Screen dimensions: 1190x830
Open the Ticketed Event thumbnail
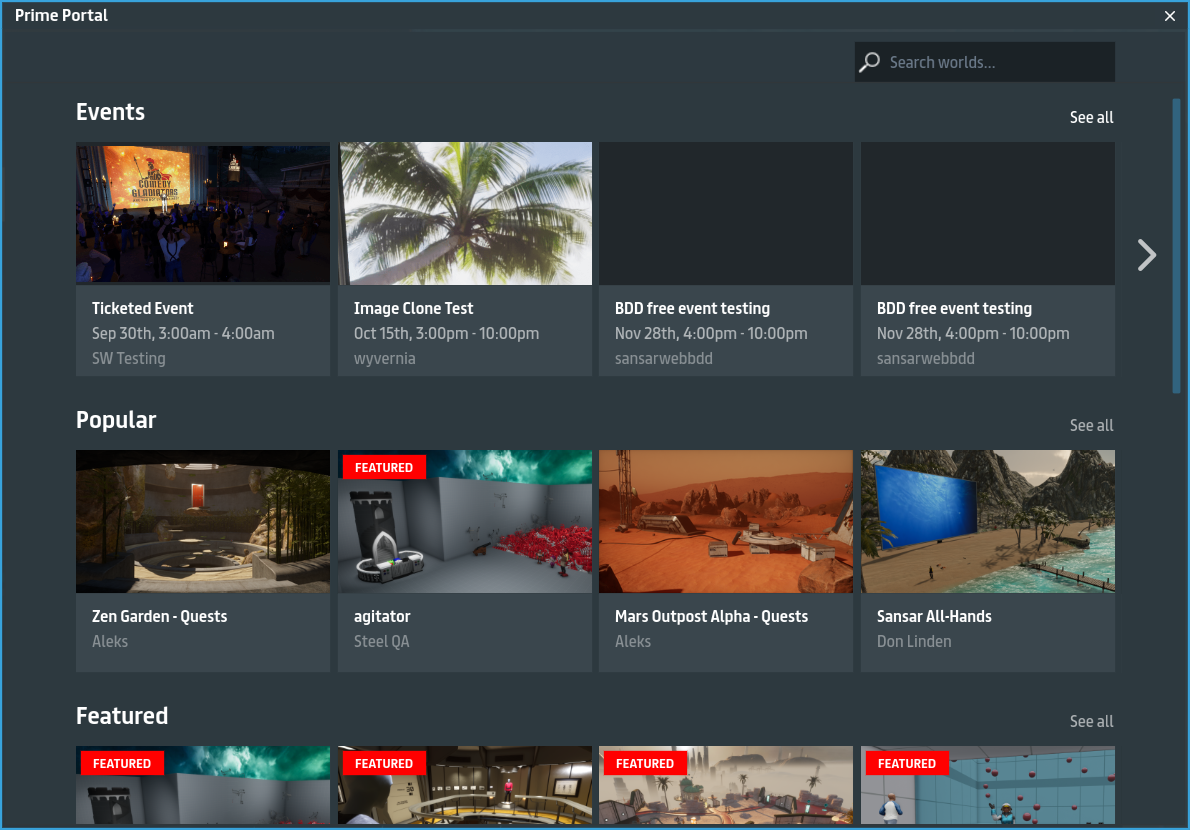(x=203, y=213)
